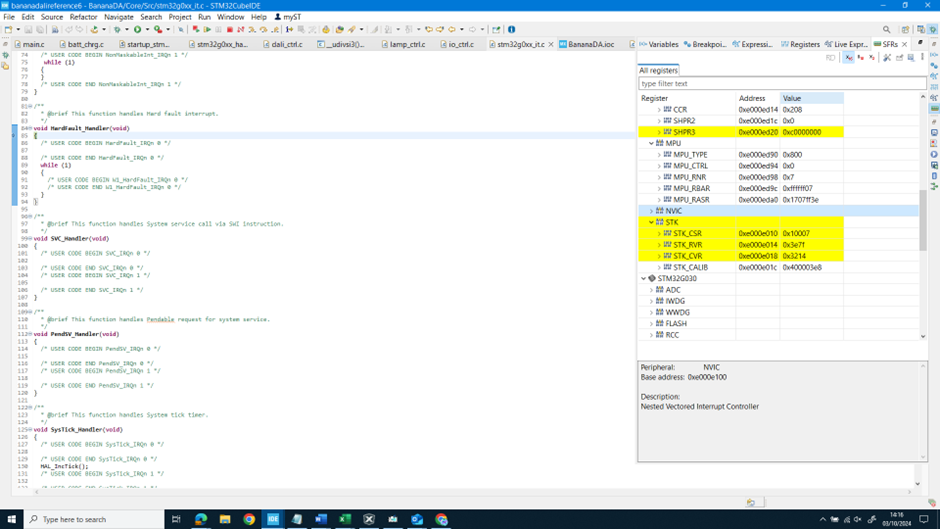Switch to the lamp_ctrl.c editor tab

pyautogui.click(x=407, y=44)
